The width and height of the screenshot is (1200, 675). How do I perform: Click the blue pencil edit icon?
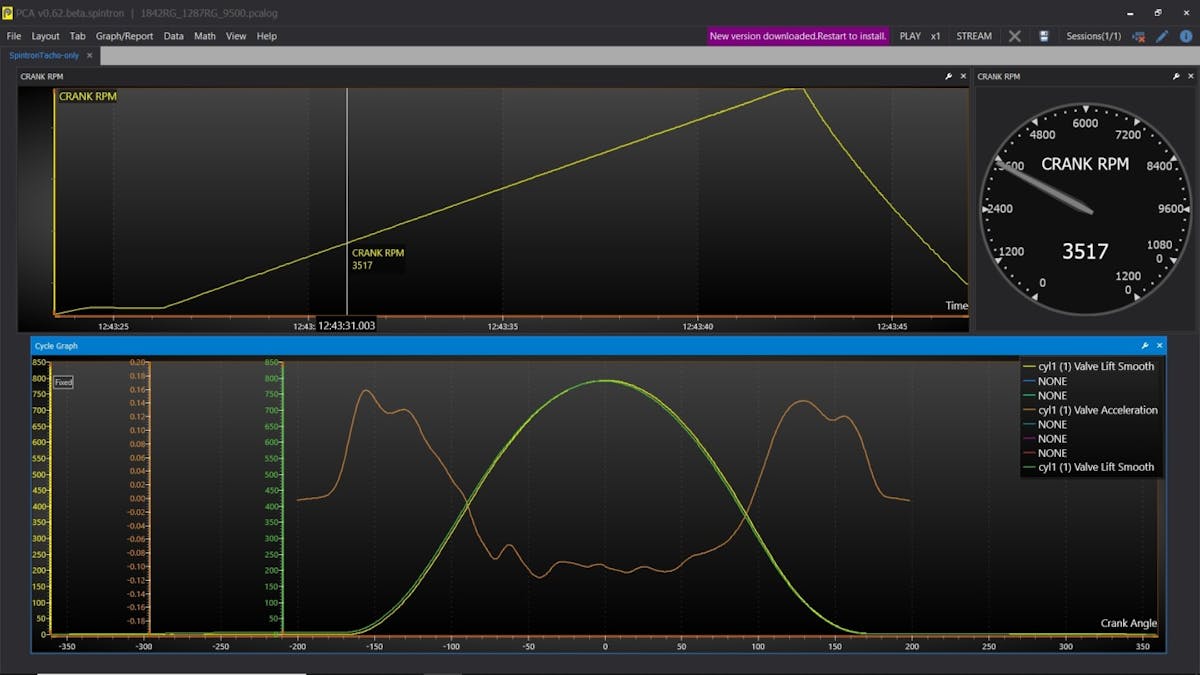pos(1162,36)
